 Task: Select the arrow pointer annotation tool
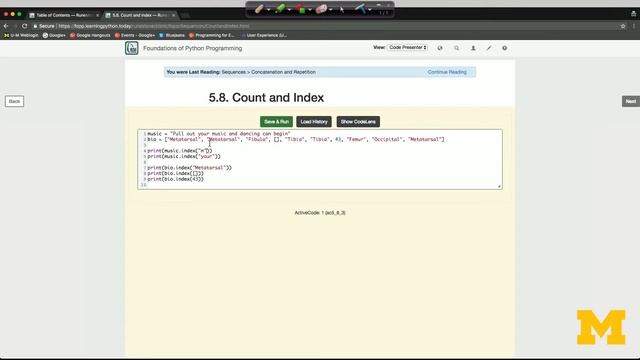(x=342, y=9)
